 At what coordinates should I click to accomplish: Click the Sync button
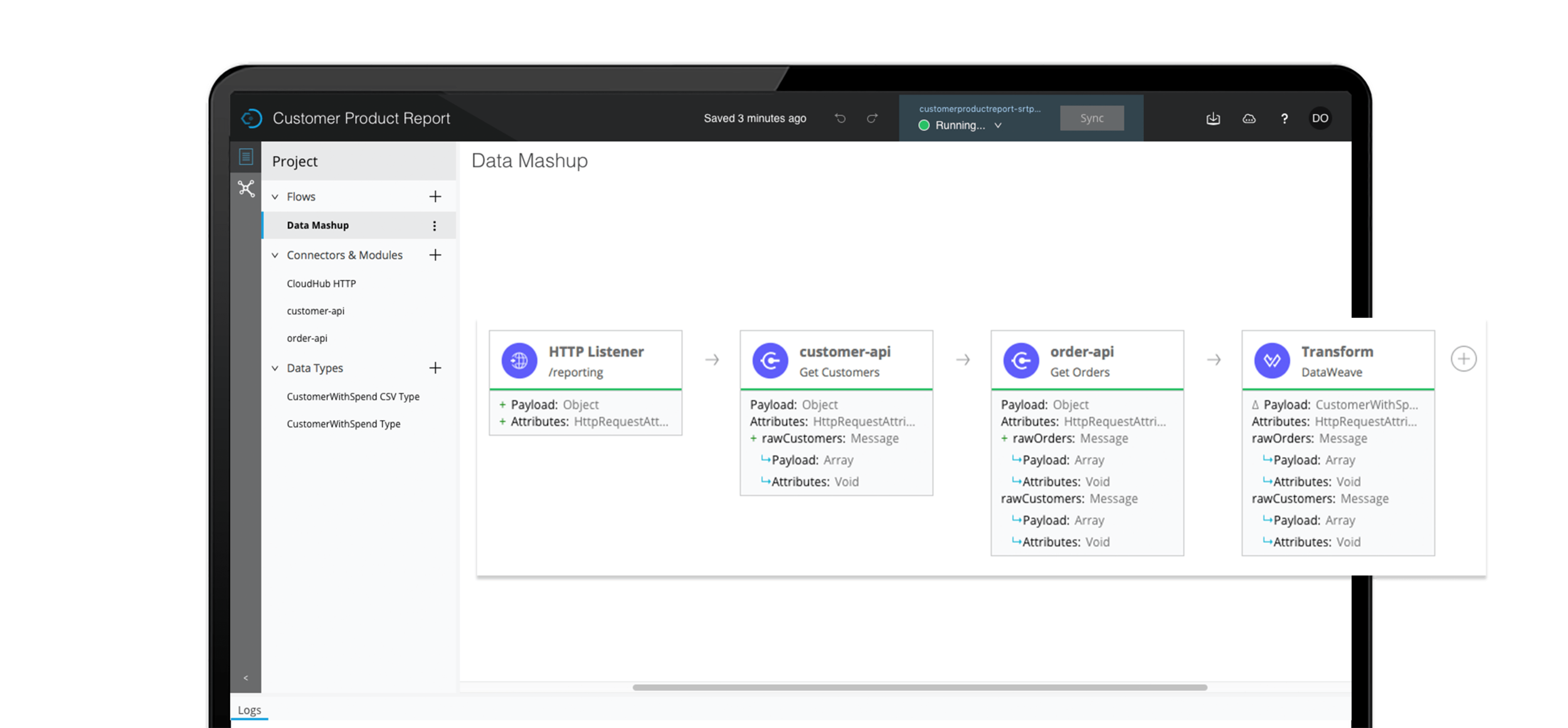pyautogui.click(x=1091, y=119)
